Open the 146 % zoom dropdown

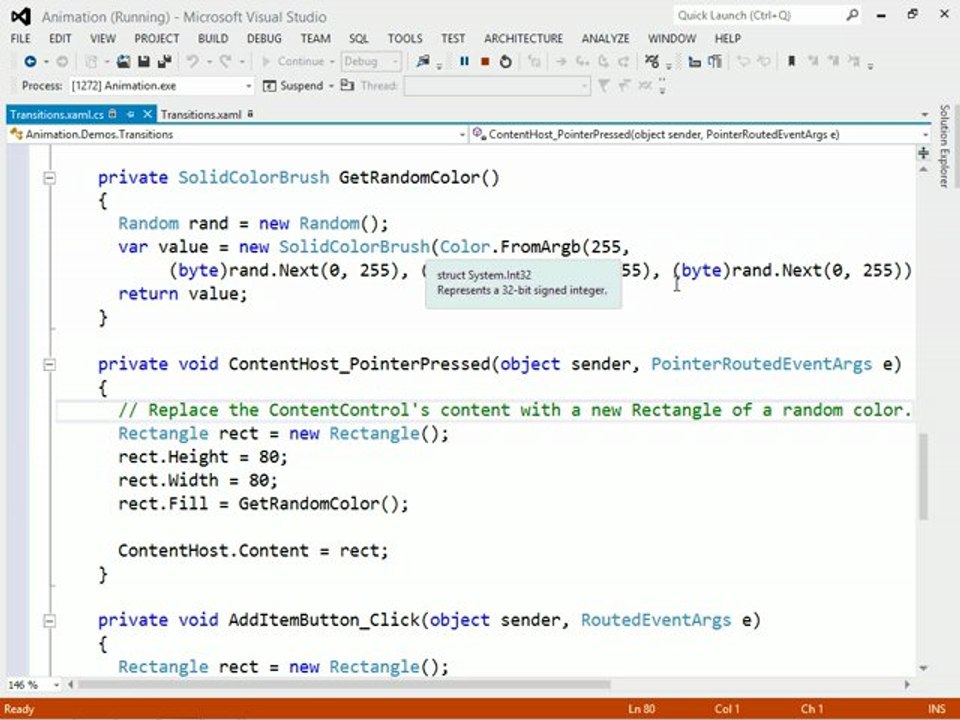56,684
